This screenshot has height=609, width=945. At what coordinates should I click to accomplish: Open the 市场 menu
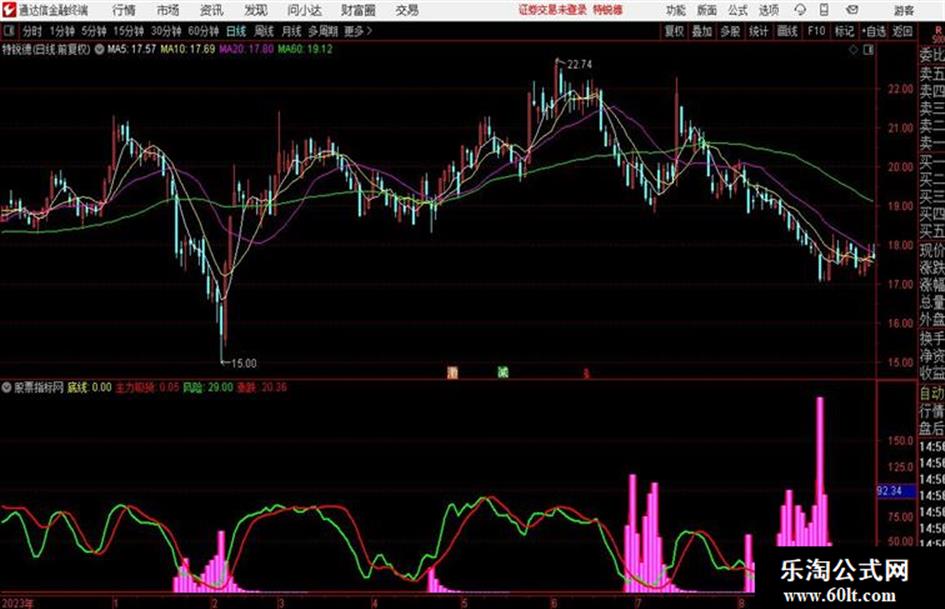pos(168,10)
